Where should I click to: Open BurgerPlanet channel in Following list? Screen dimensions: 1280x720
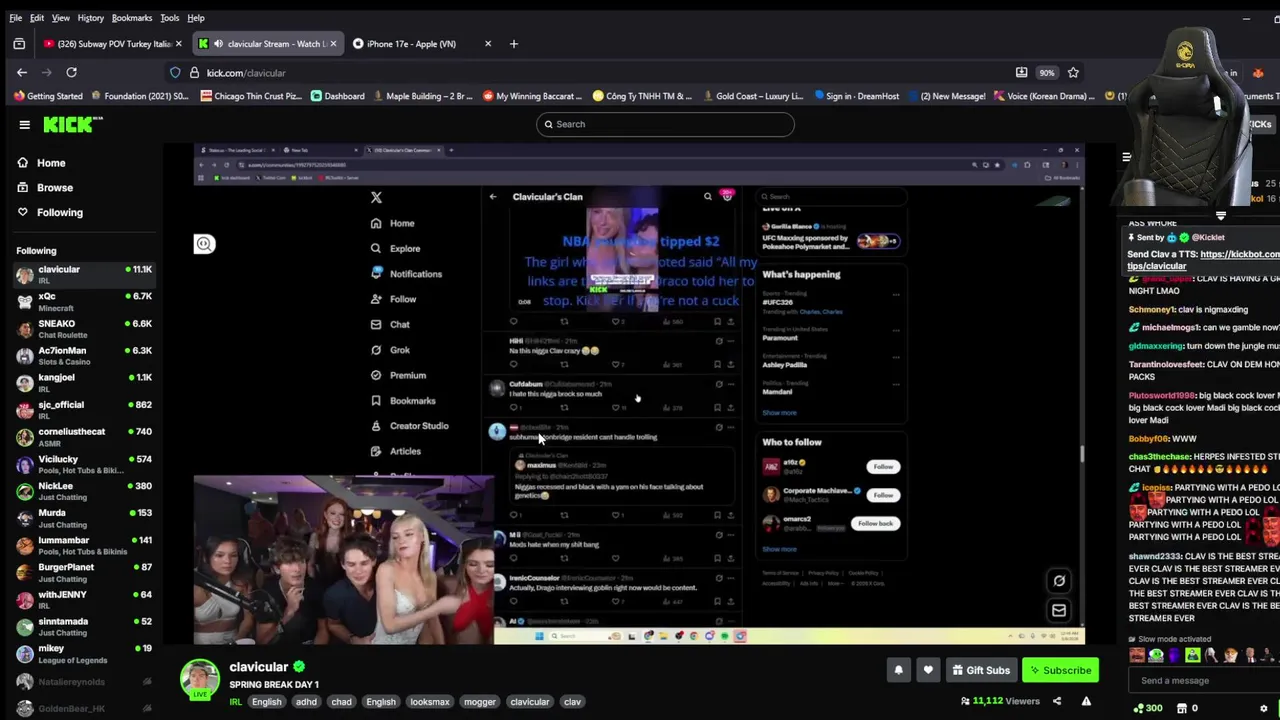(x=84, y=572)
